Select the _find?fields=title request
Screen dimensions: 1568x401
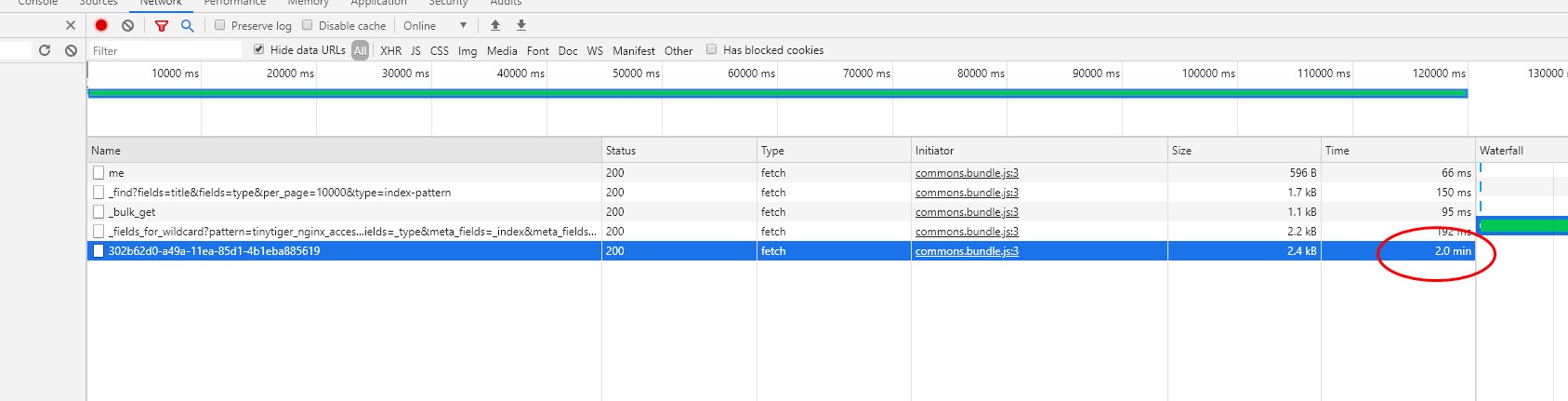[781, 193]
